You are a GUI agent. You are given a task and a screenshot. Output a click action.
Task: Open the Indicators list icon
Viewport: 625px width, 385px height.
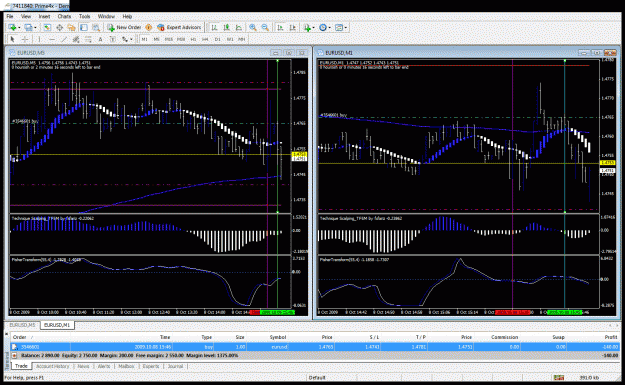pos(307,28)
